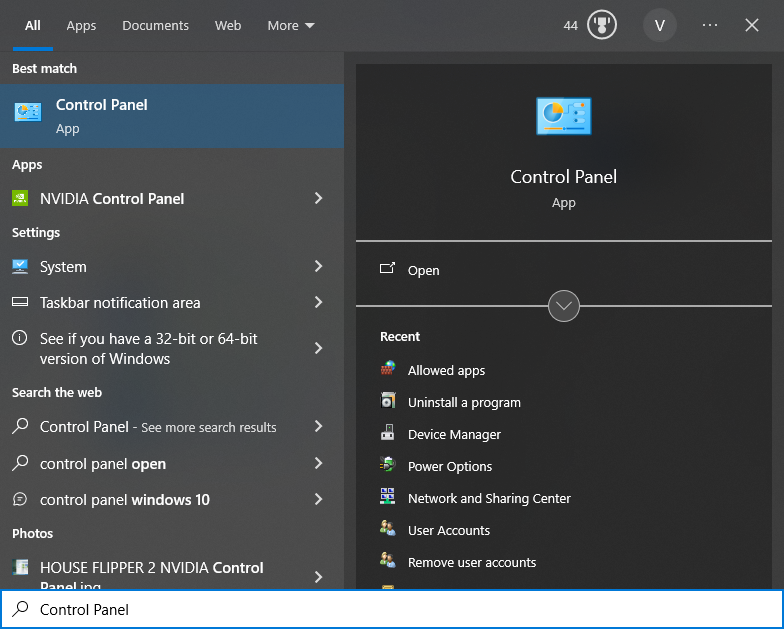Click the search box containing Control Panel
Viewport: 784px width, 629px height.
(x=392, y=609)
